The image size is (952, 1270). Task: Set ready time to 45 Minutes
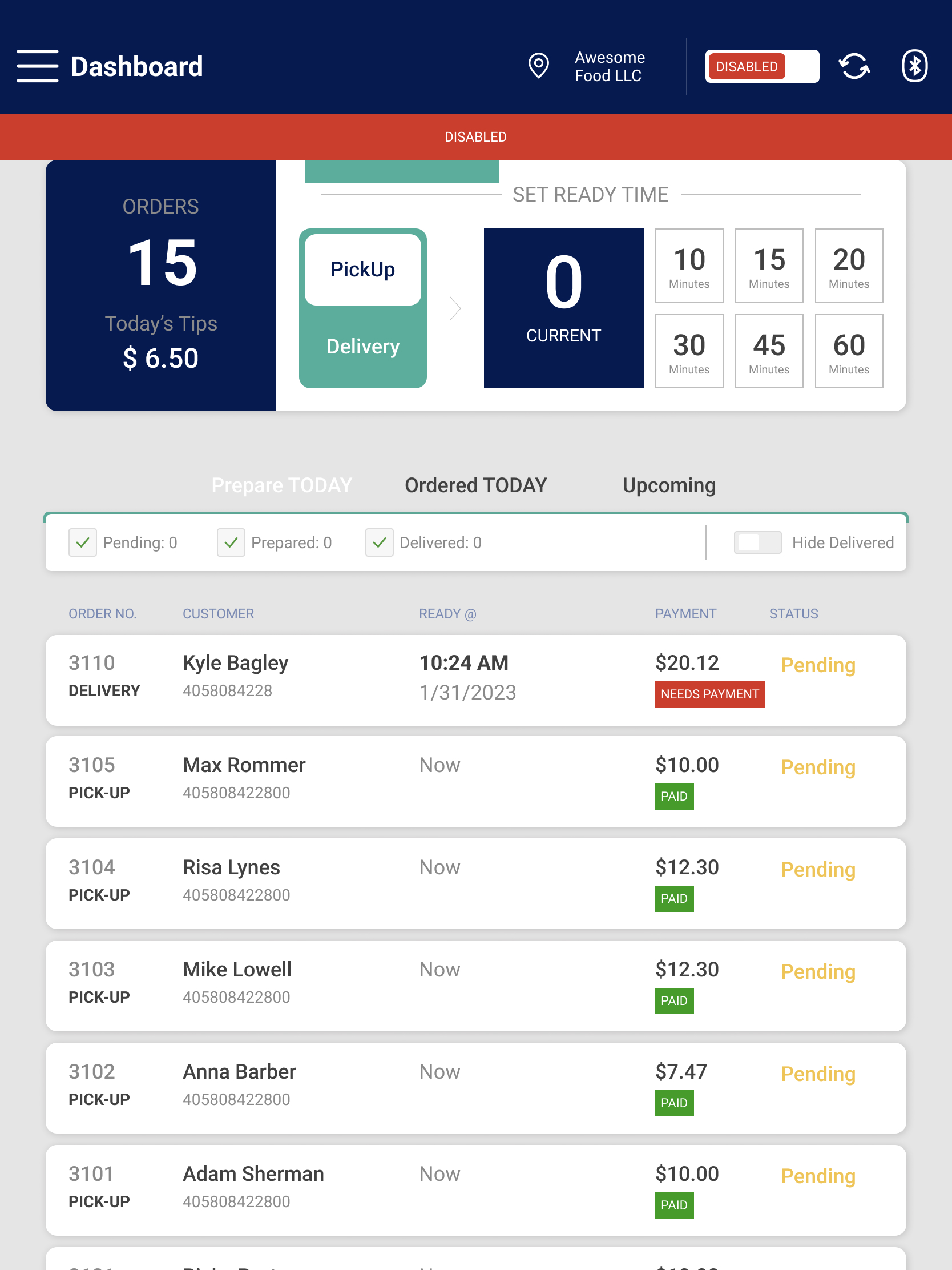click(769, 351)
